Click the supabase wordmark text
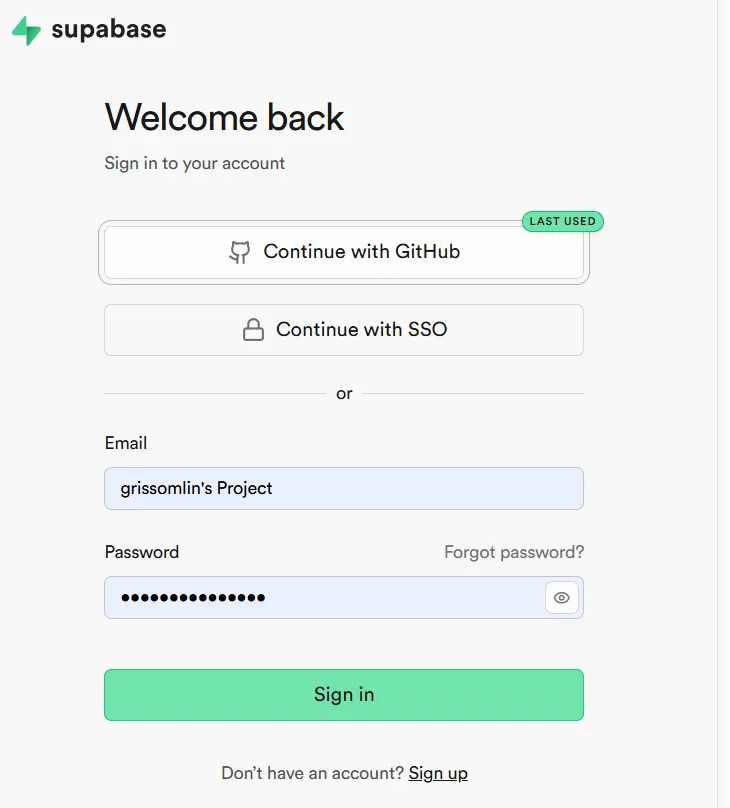This screenshot has height=808, width=730. 109,30
